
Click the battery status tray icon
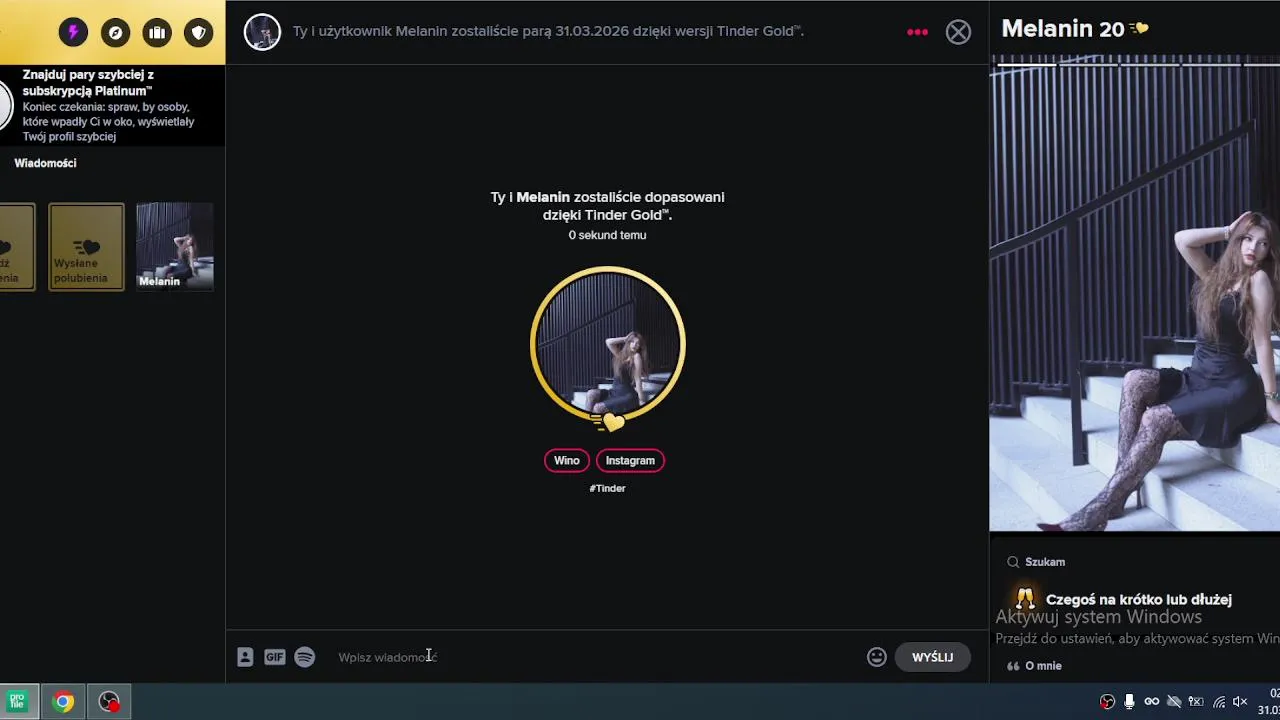click(x=1196, y=702)
